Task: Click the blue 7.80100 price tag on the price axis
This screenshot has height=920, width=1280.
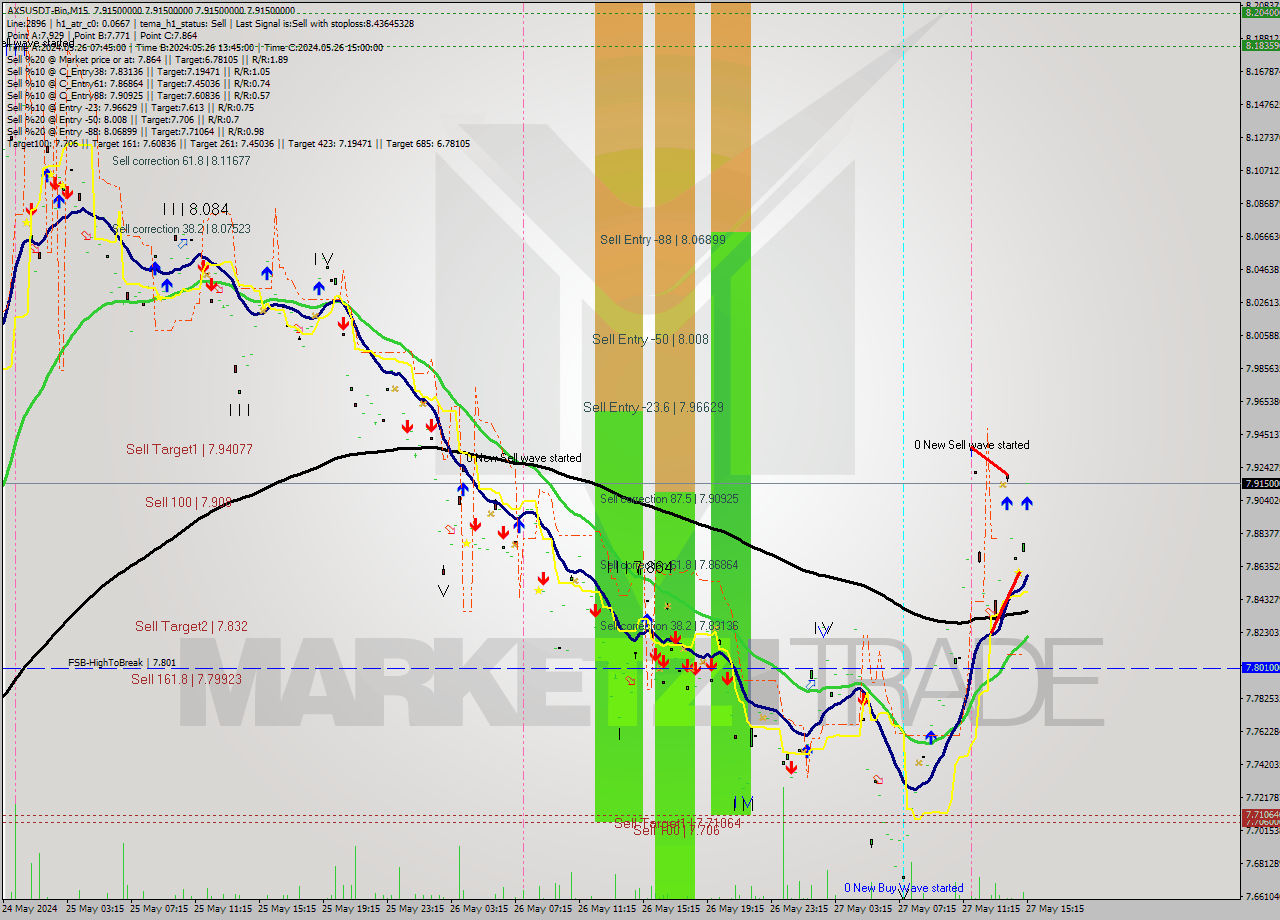Action: [x=1260, y=667]
